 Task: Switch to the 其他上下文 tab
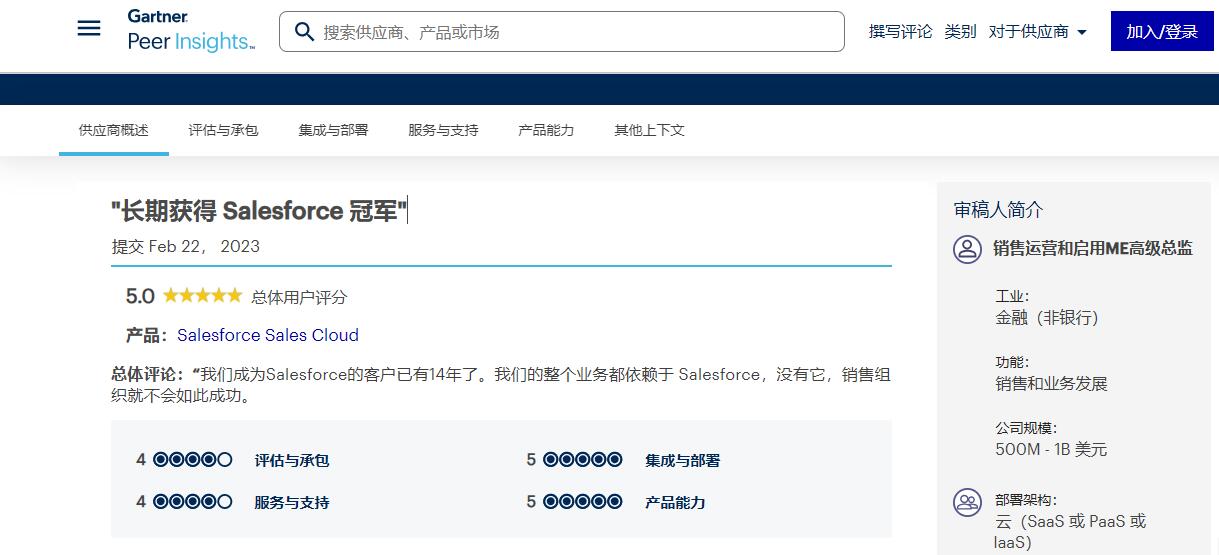[649, 130]
